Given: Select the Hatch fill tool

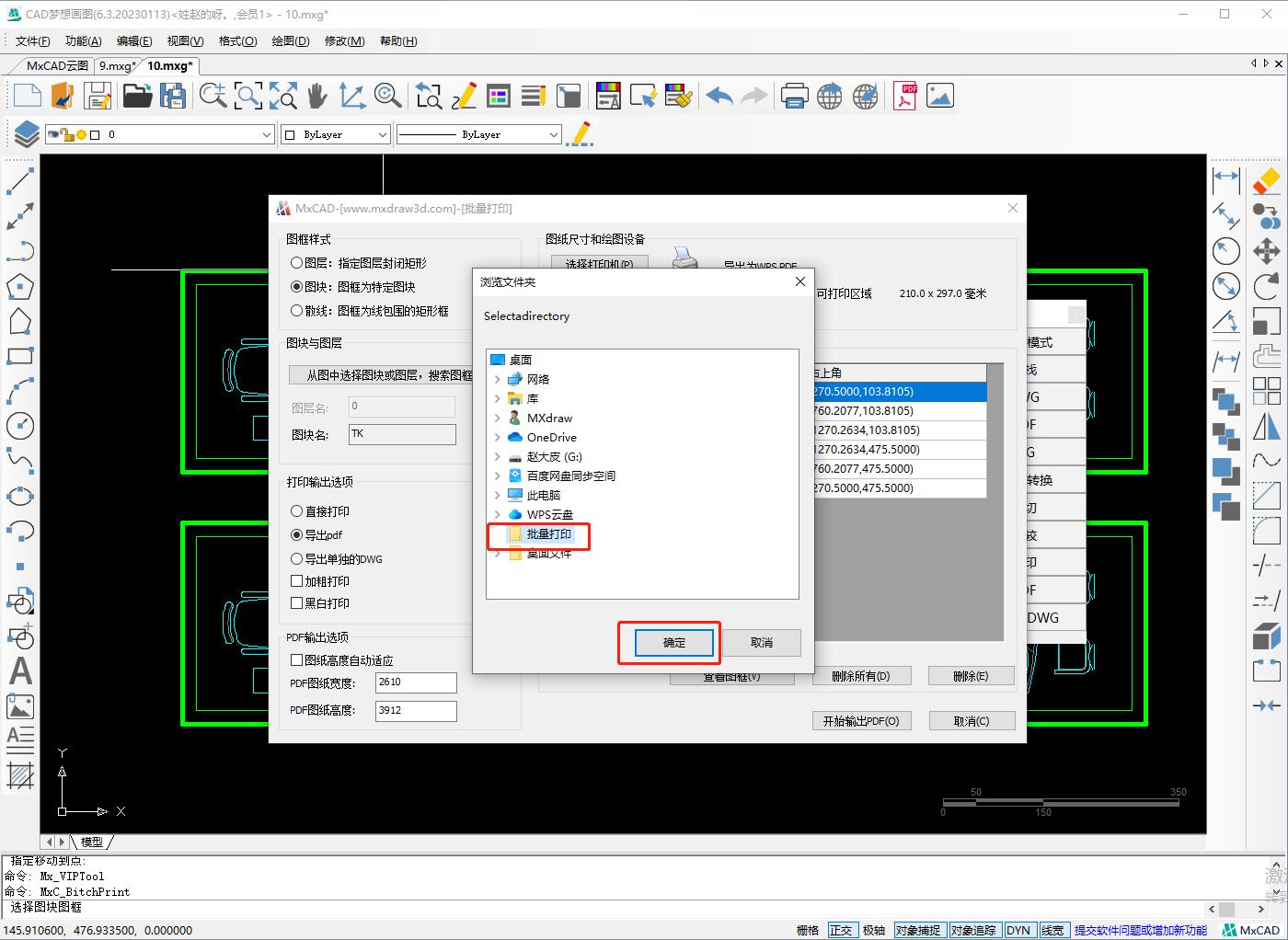Looking at the screenshot, I should tap(20, 775).
